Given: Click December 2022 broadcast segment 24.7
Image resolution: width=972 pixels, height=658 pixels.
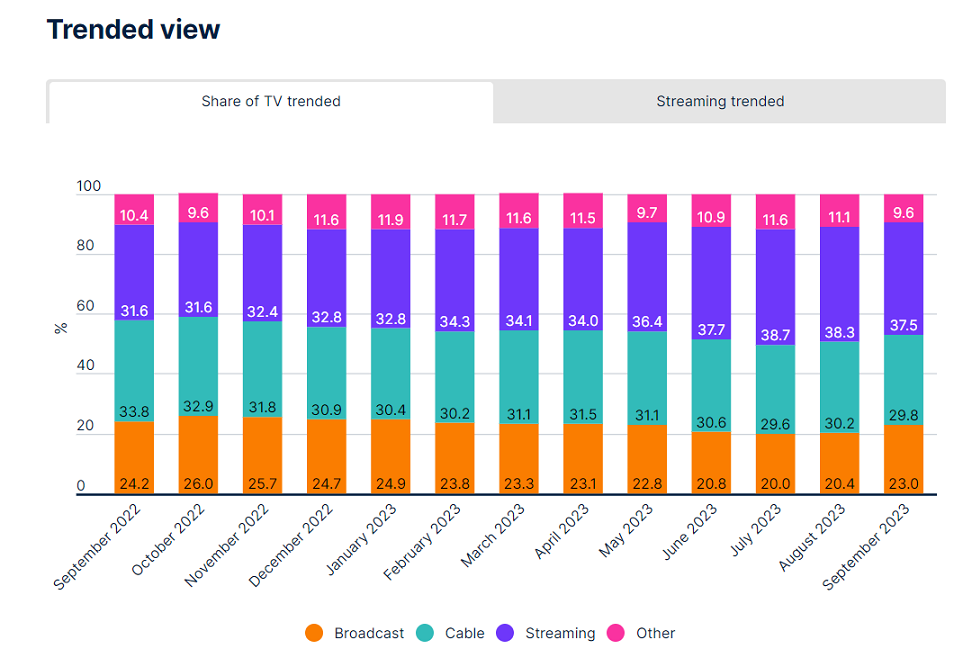Looking at the screenshot, I should pos(326,457).
